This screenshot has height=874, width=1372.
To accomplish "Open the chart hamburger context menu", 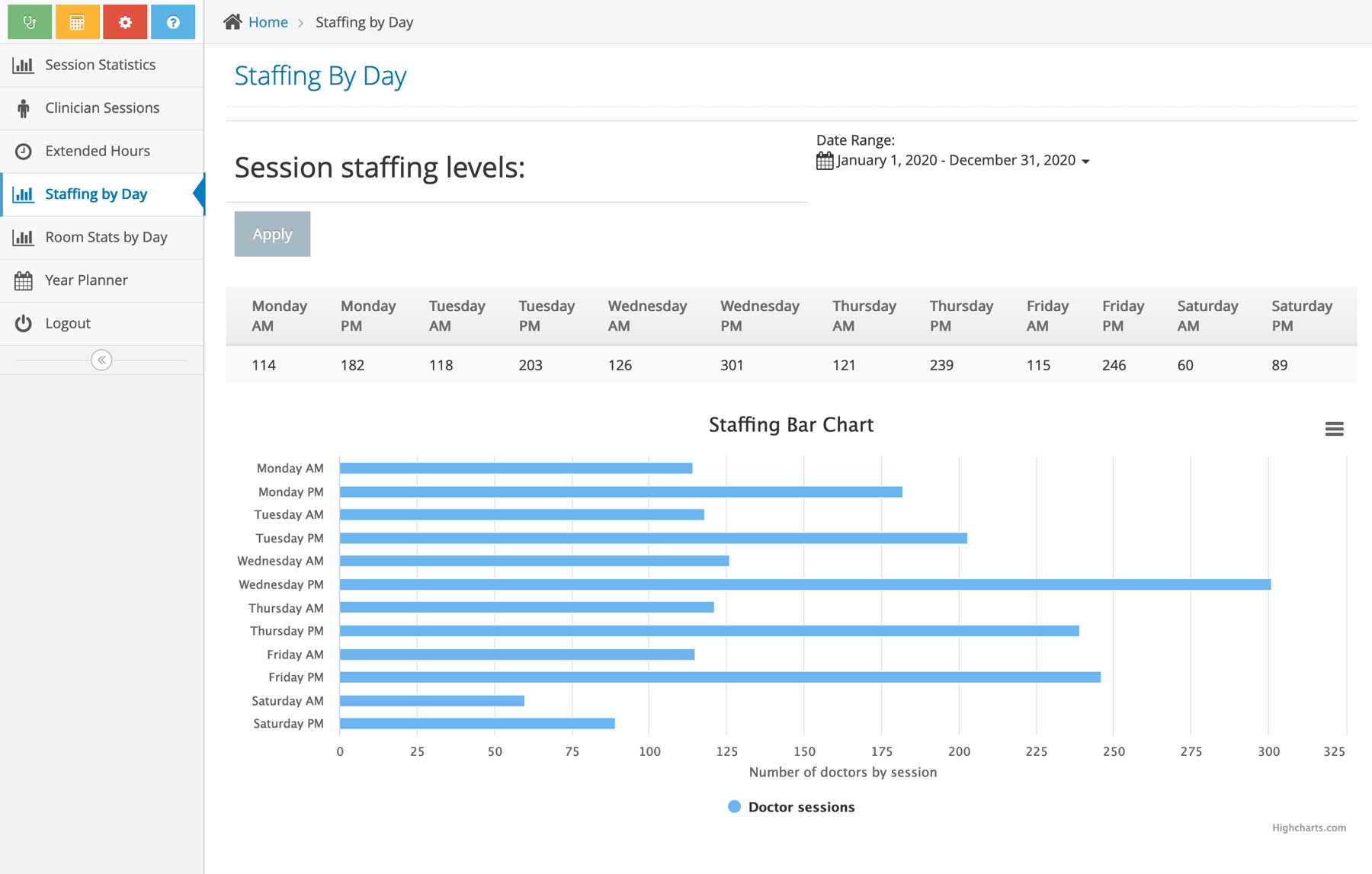I will 1334,429.
